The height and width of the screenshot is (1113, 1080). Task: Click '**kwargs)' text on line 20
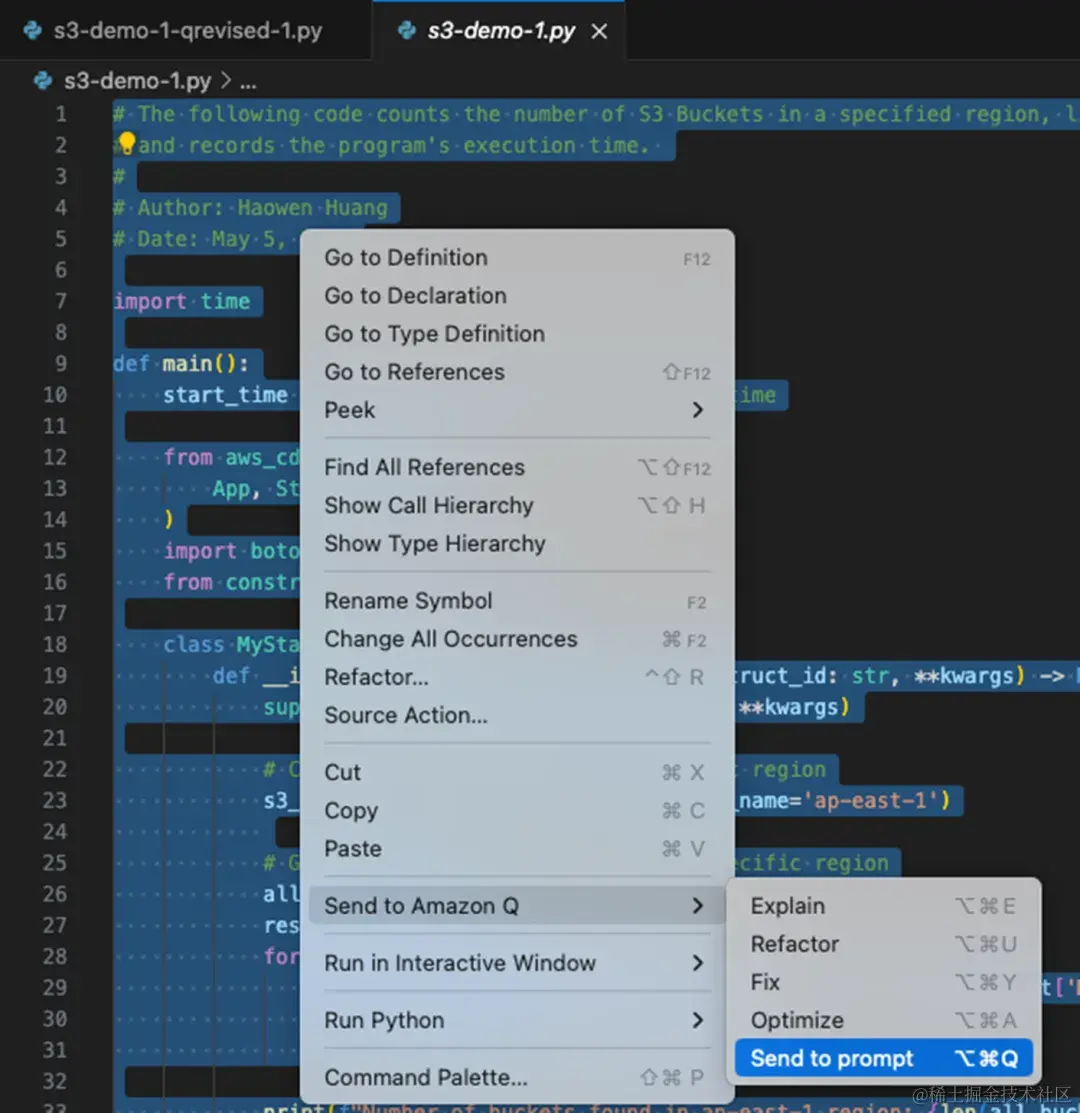pyautogui.click(x=793, y=707)
